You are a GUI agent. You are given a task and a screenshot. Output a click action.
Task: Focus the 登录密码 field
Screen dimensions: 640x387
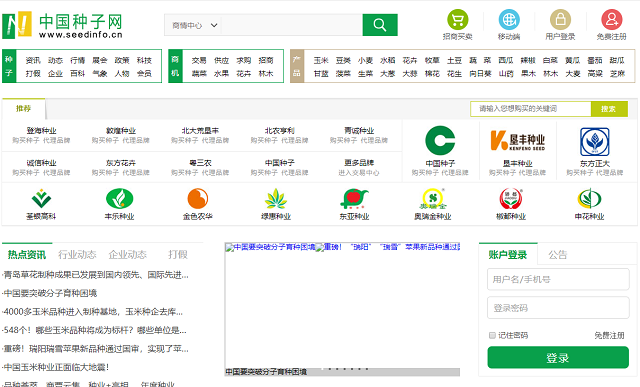pyautogui.click(x=558, y=308)
